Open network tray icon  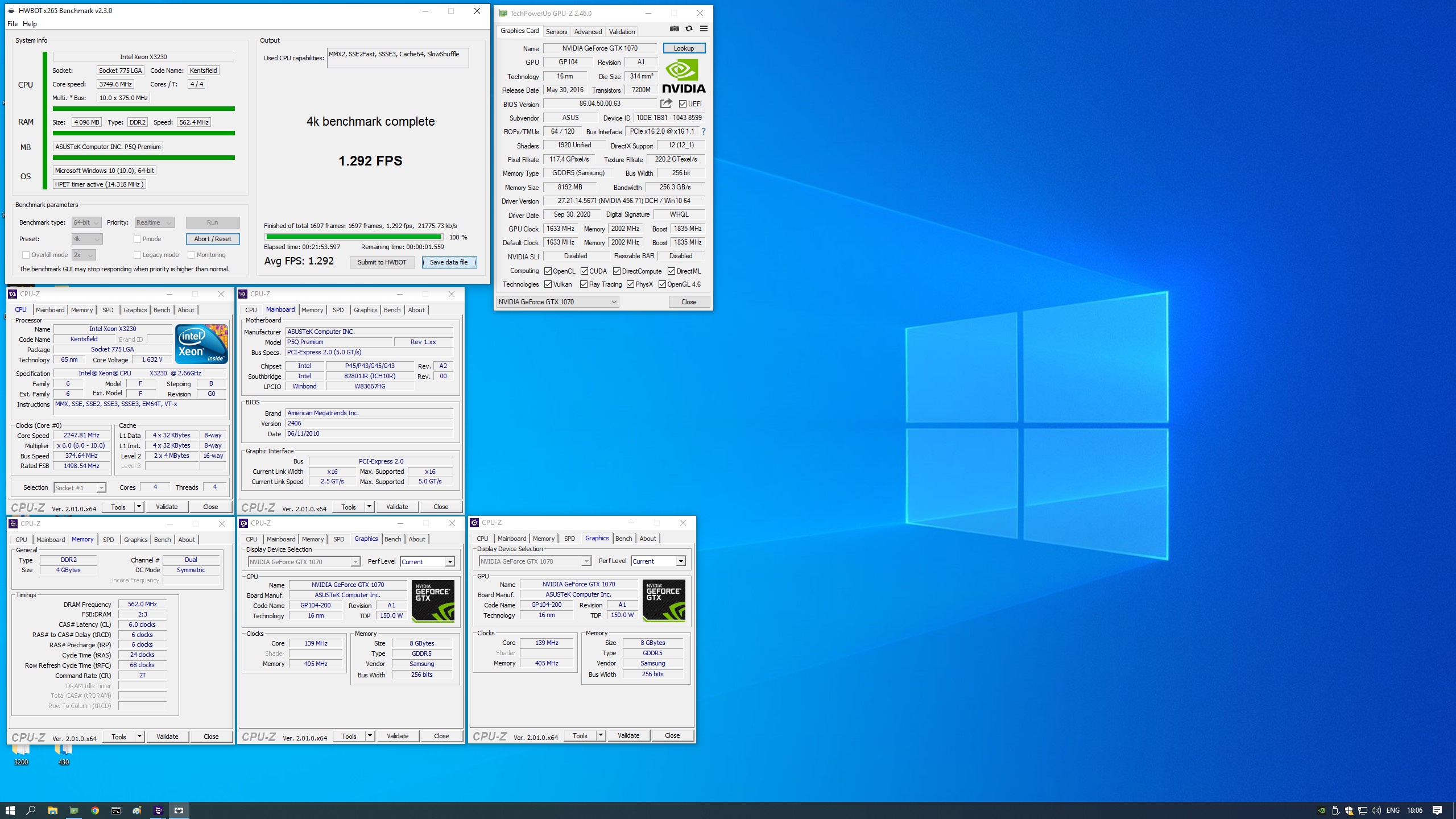point(1362,810)
